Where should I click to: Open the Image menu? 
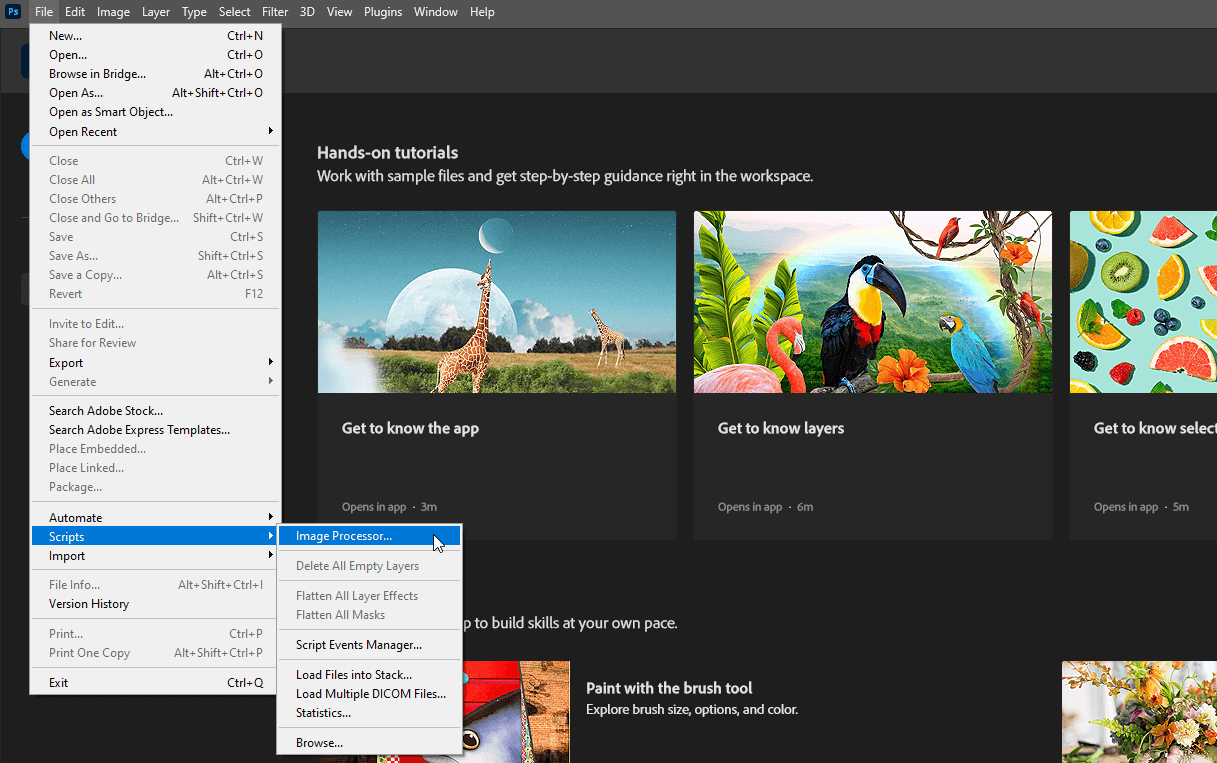[x=113, y=12]
